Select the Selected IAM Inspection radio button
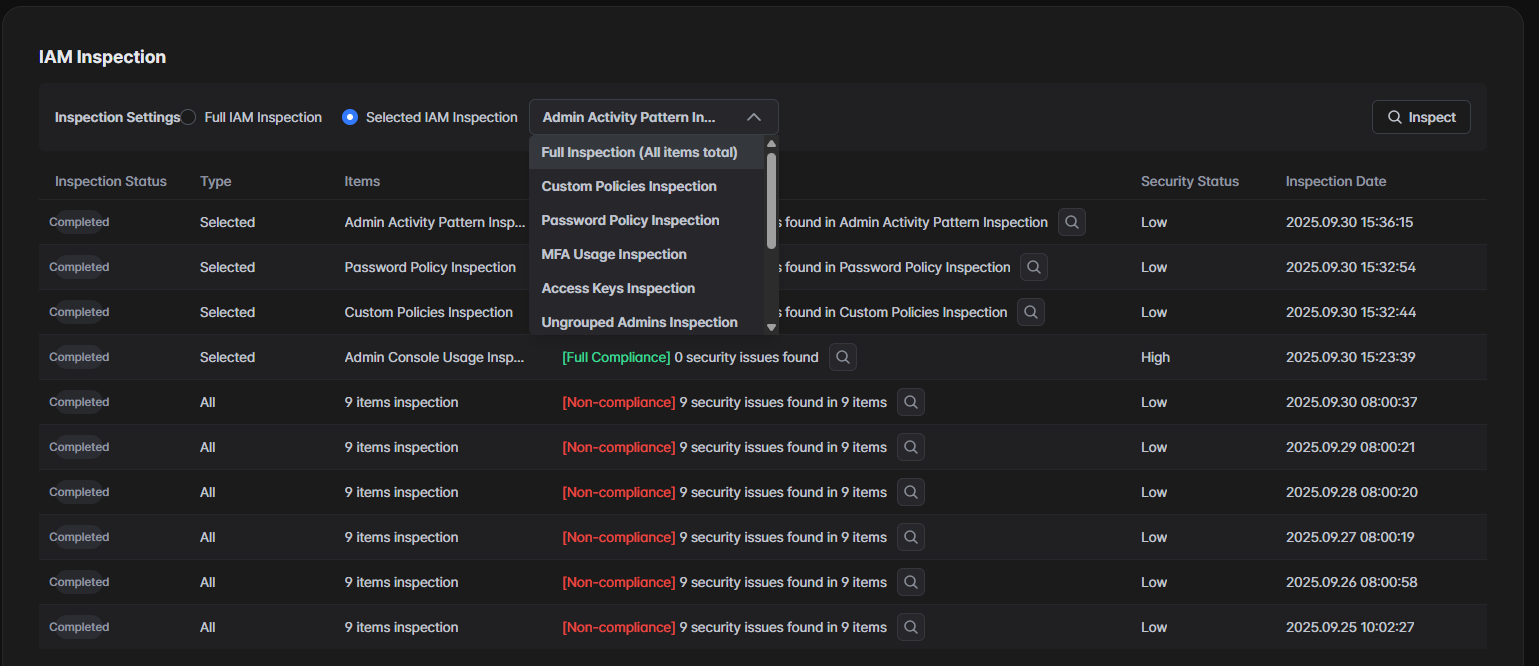Image resolution: width=1539 pixels, height=666 pixels. 350,117
